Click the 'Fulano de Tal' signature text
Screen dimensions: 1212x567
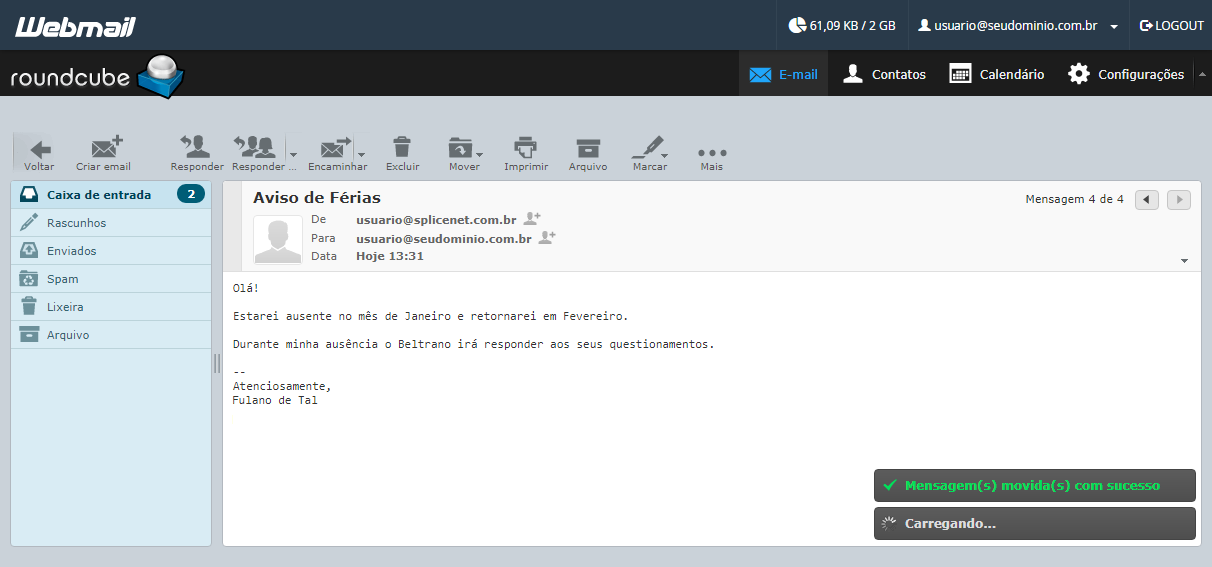tap(275, 400)
